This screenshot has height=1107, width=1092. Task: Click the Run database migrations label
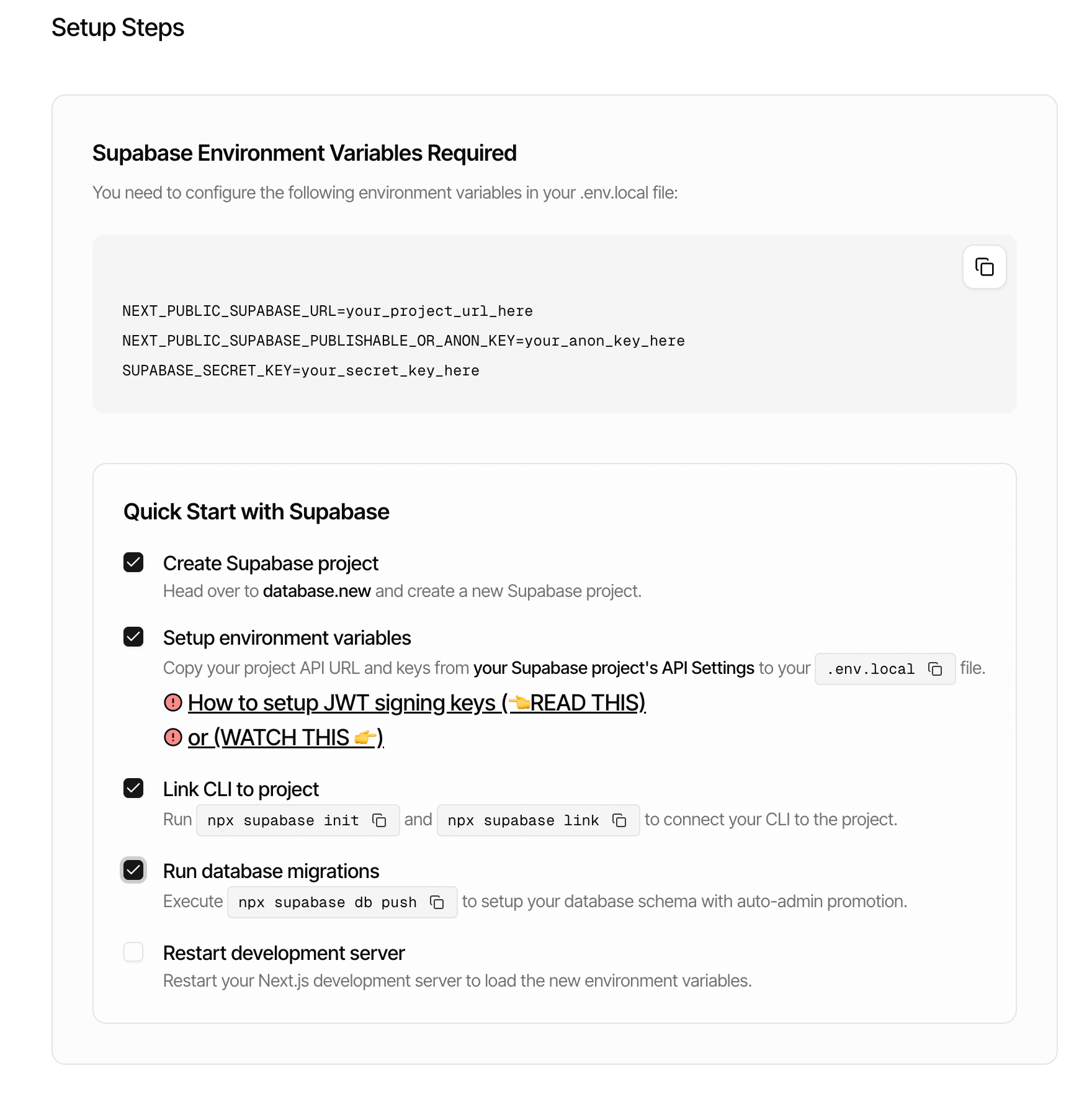coord(271,871)
